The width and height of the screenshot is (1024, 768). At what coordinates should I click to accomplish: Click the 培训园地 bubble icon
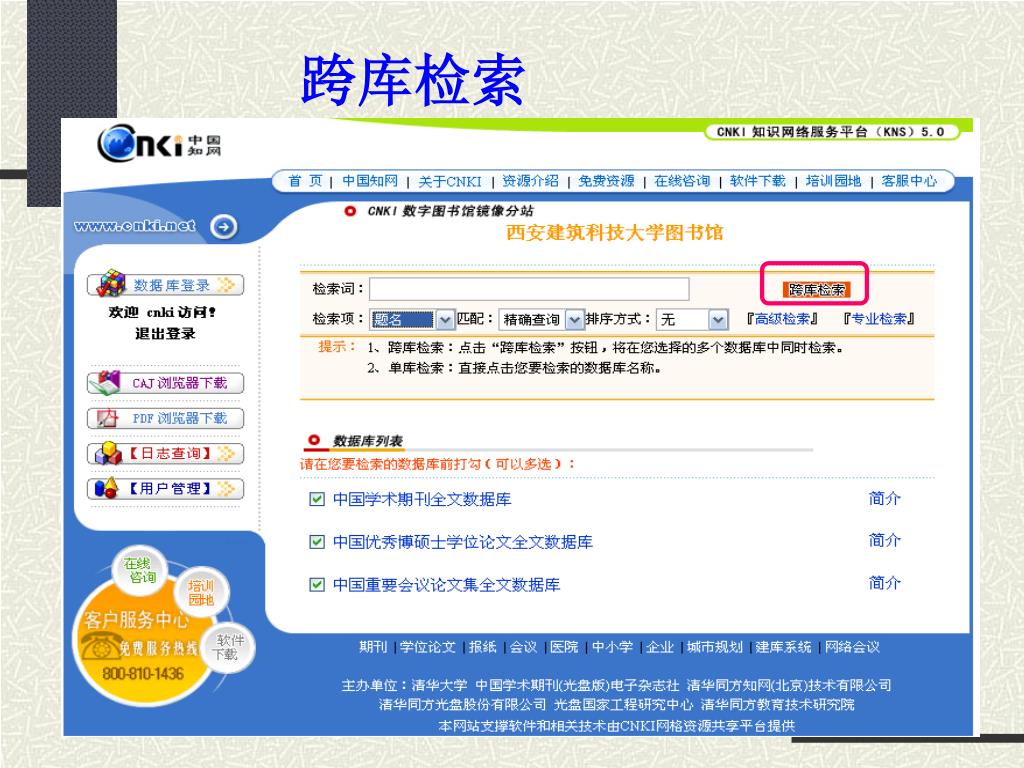200,592
